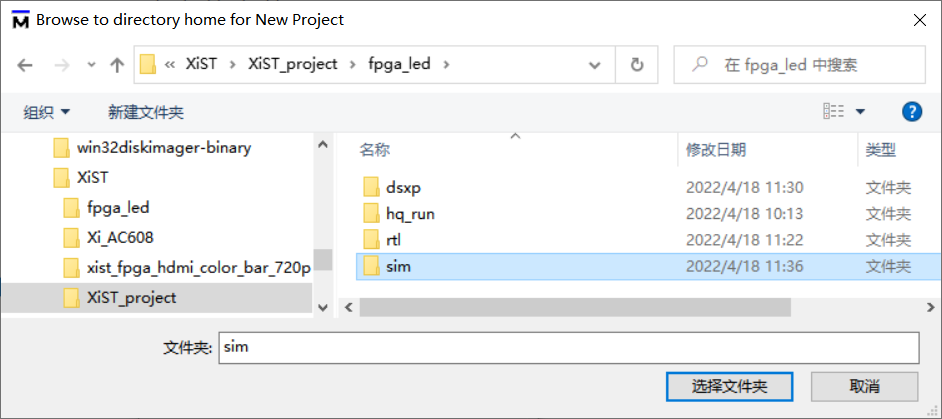Sort files by 修改日期 column

716,150
